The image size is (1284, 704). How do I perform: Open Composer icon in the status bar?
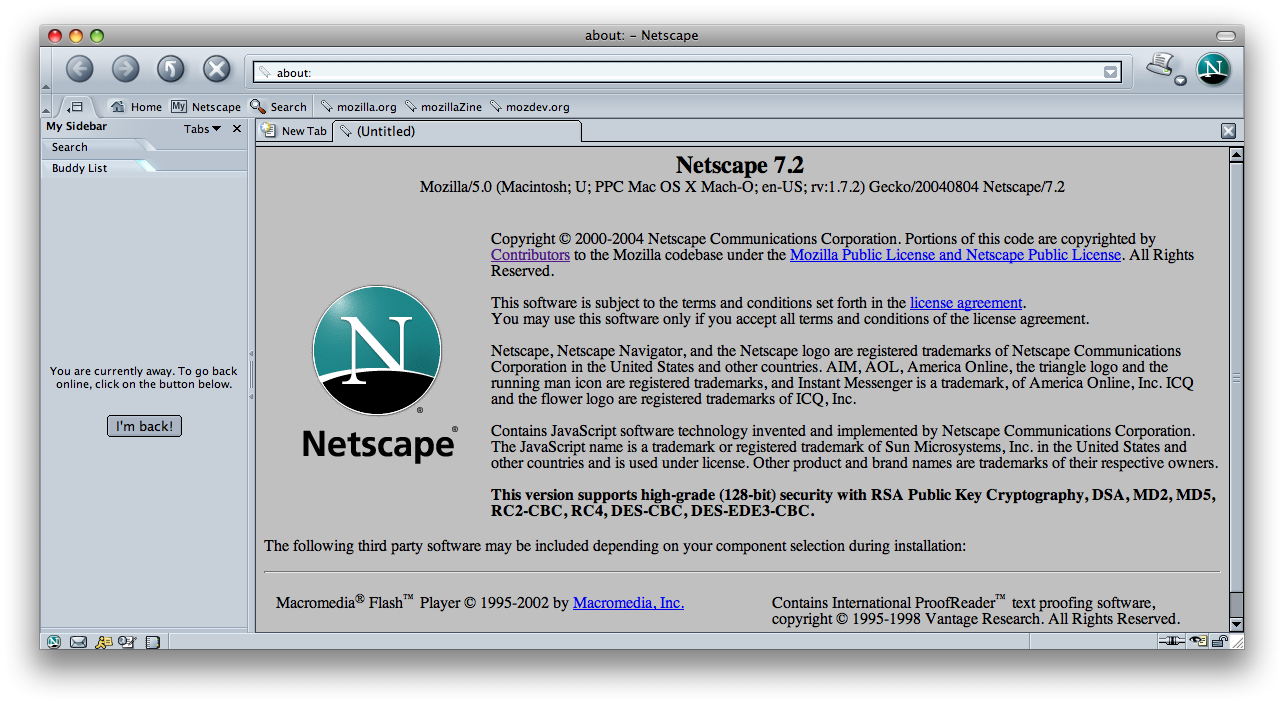127,642
